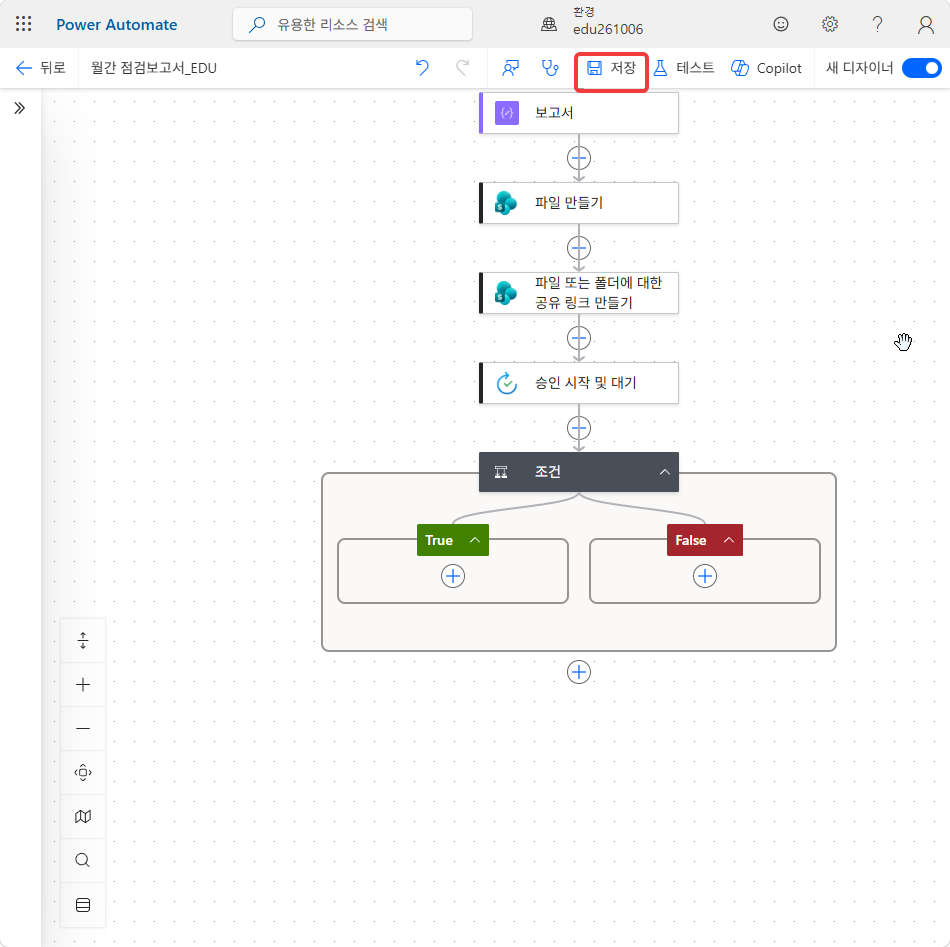The image size is (950, 947).
Task: Click the 보고서 variable icon
Action: [507, 113]
